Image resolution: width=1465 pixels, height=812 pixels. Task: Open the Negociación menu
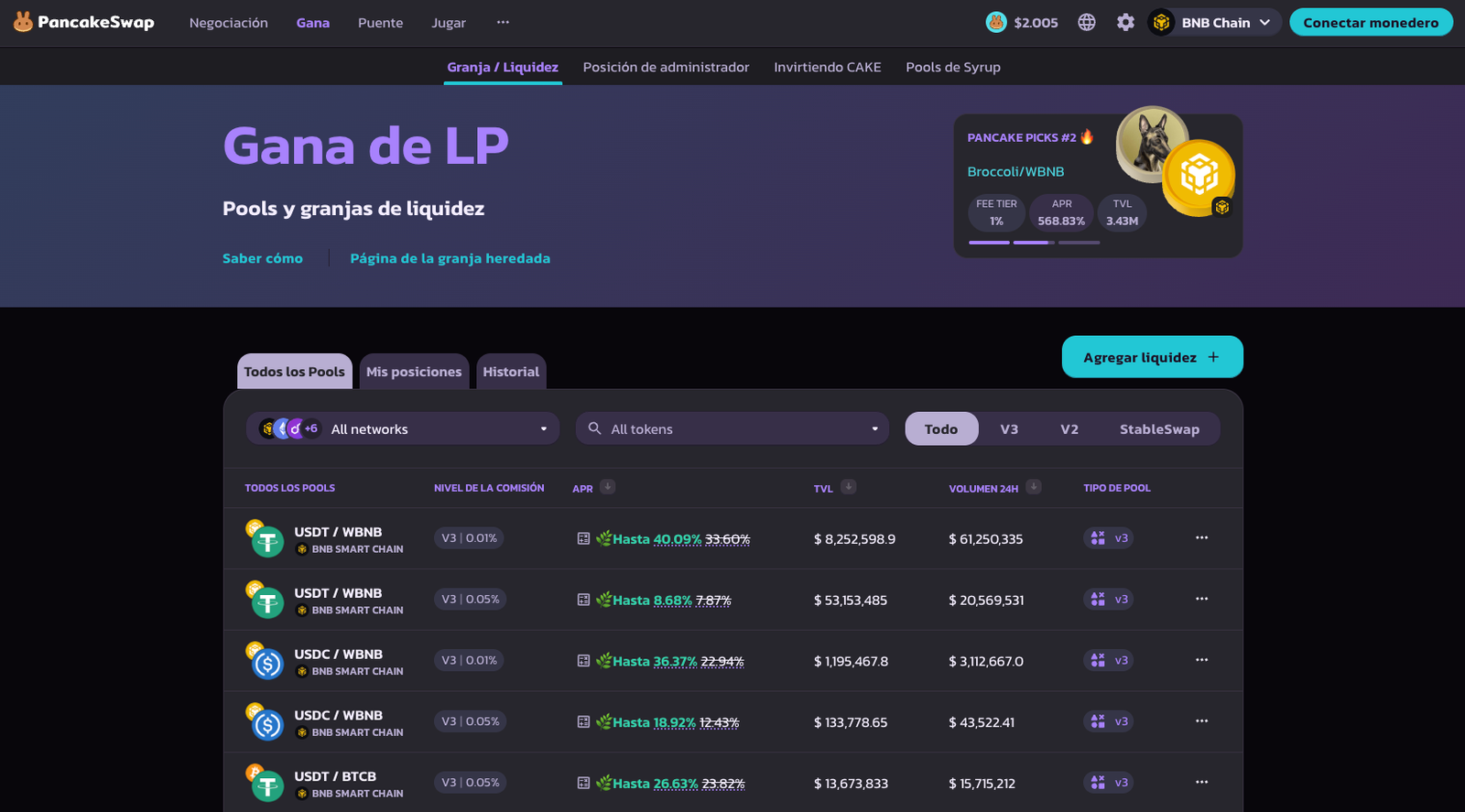(x=229, y=23)
